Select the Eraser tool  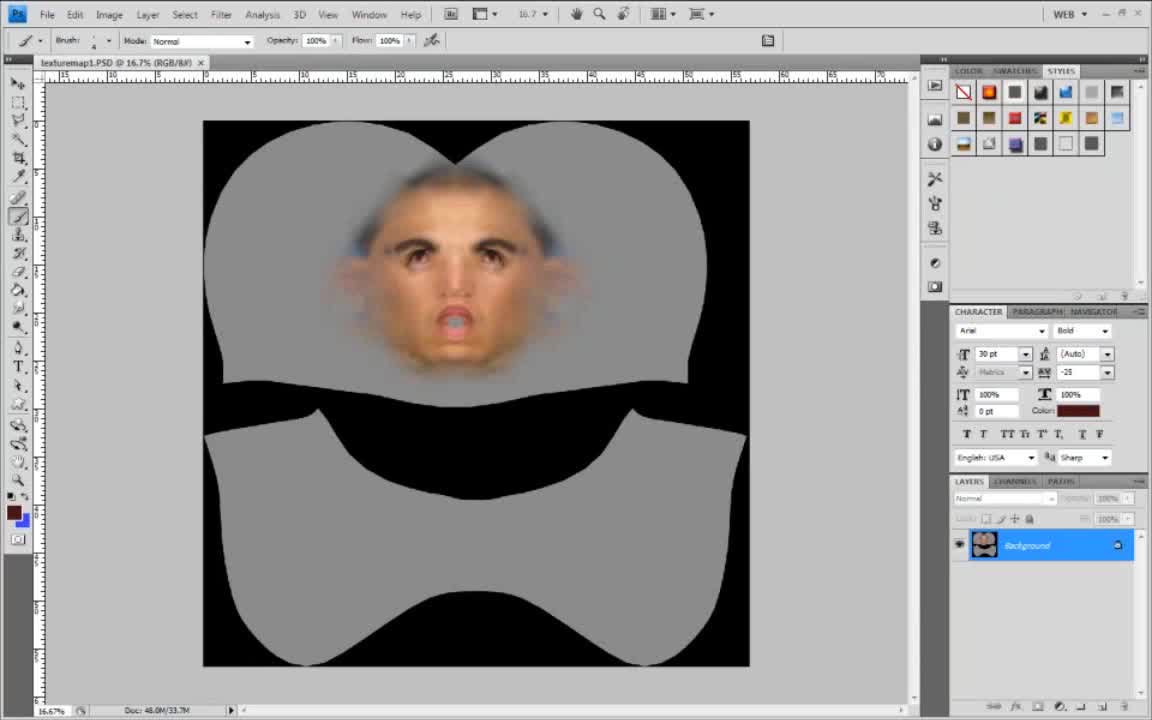tap(18, 272)
